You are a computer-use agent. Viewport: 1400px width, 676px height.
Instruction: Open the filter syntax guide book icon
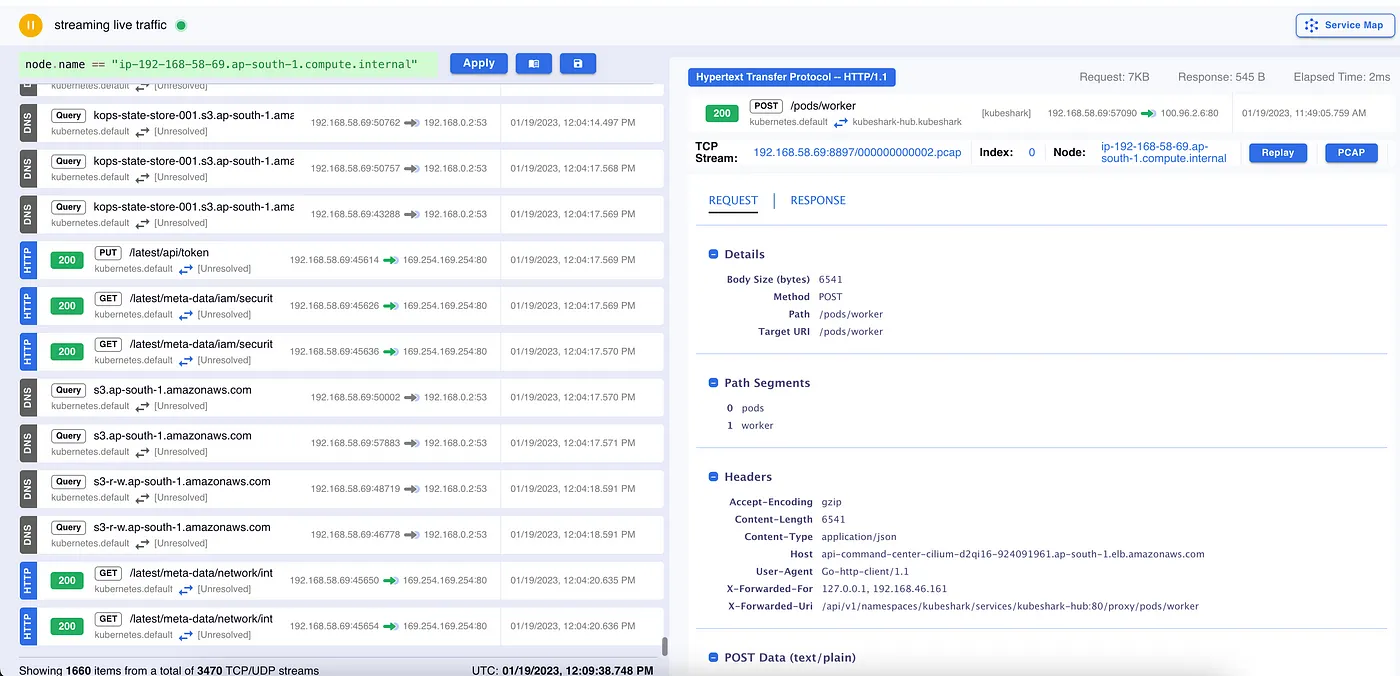pyautogui.click(x=534, y=64)
